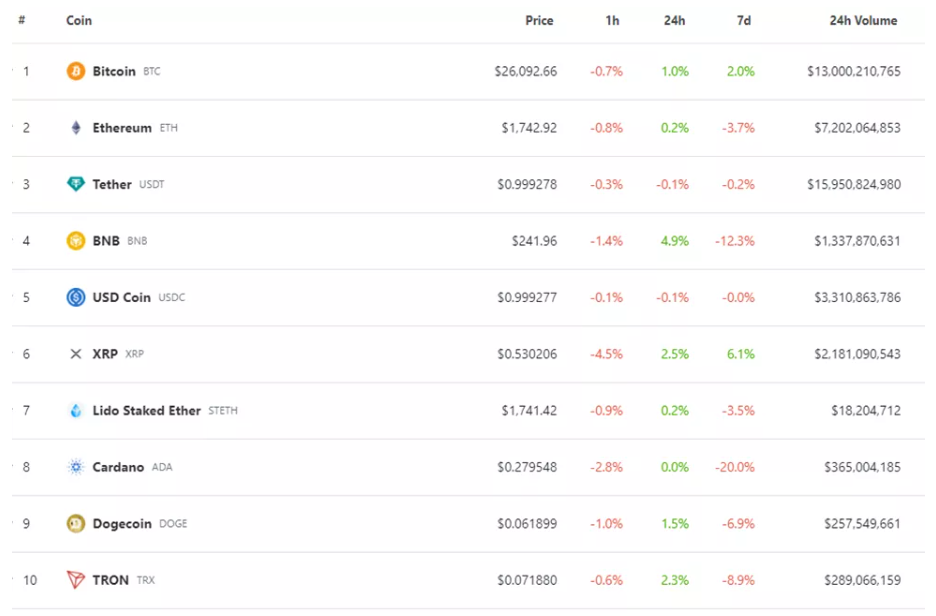Click the Dogecoin logo icon

pyautogui.click(x=75, y=523)
